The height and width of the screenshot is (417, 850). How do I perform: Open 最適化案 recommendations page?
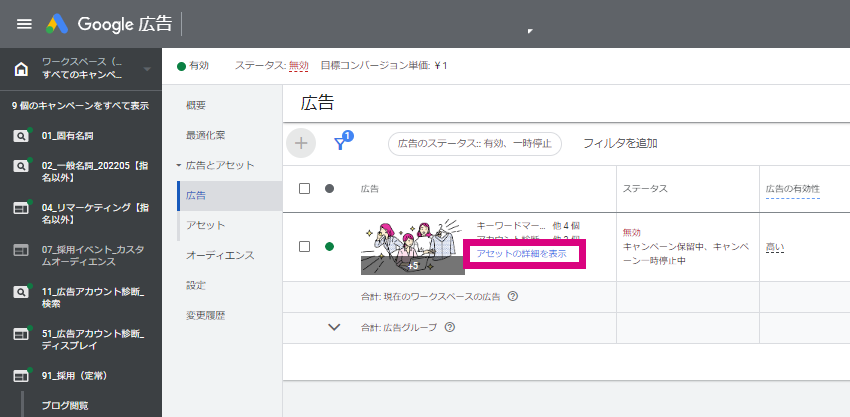coord(205,135)
